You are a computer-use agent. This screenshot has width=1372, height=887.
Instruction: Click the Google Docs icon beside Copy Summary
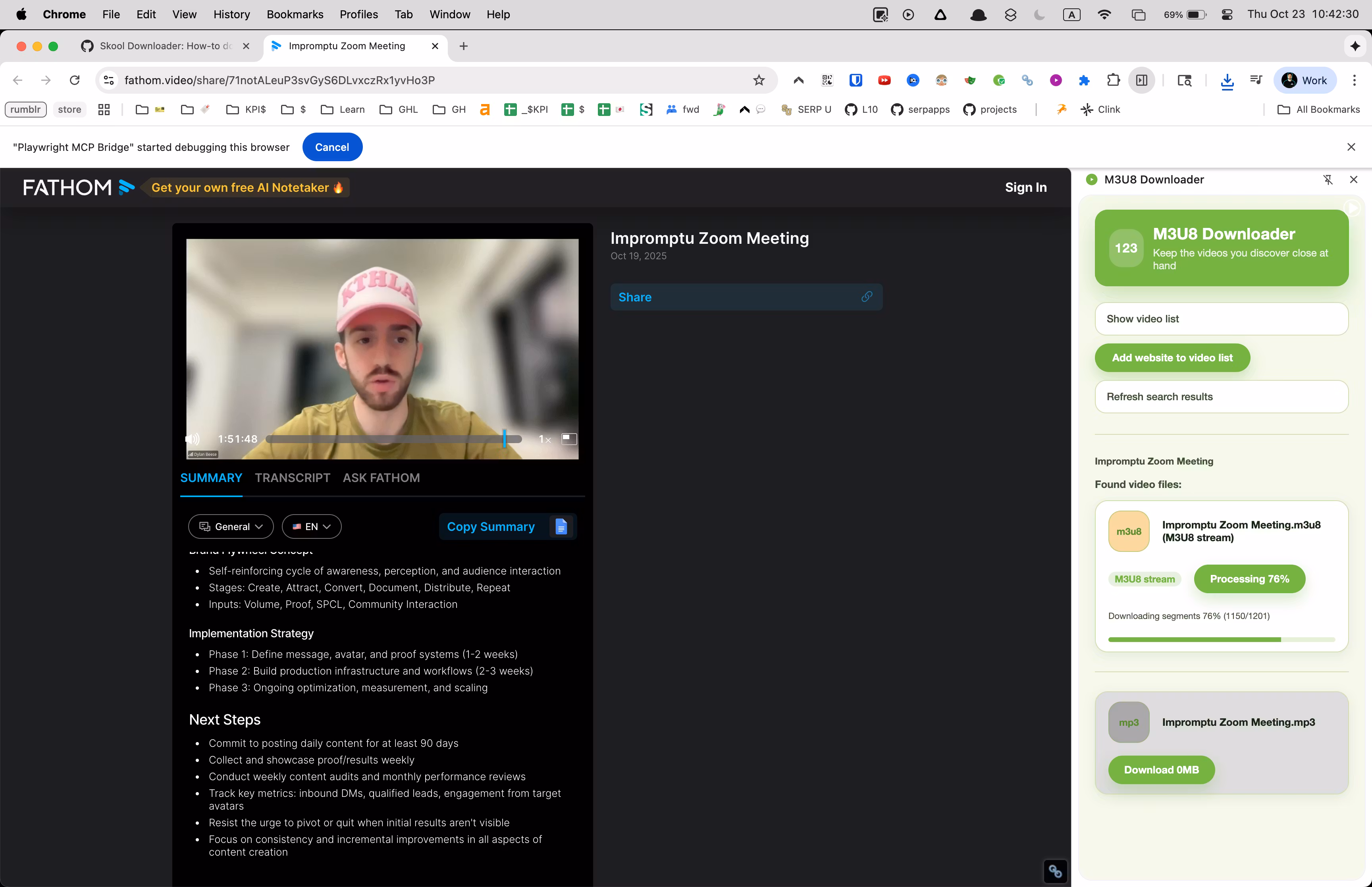pyautogui.click(x=561, y=526)
